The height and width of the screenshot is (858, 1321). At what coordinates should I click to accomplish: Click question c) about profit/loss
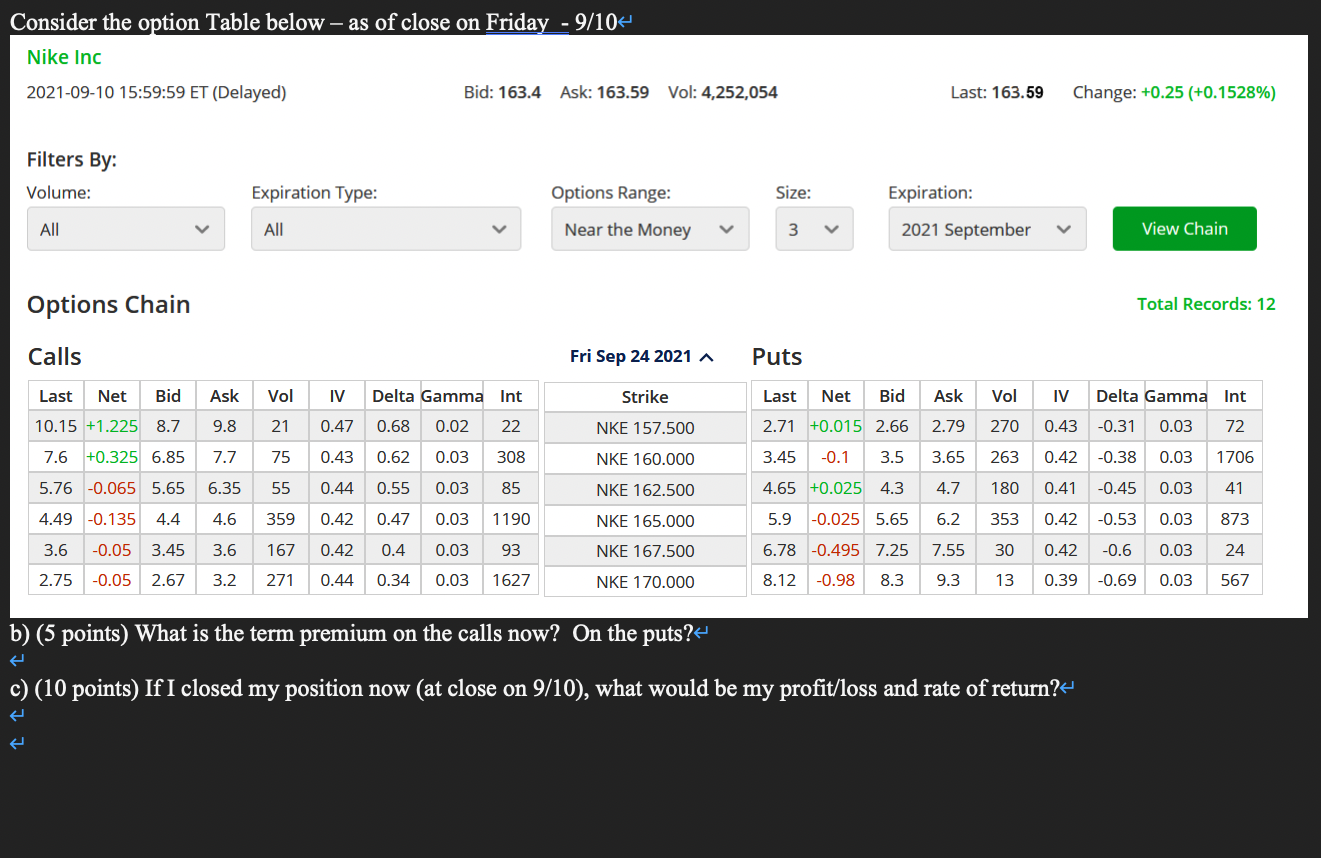(x=535, y=688)
